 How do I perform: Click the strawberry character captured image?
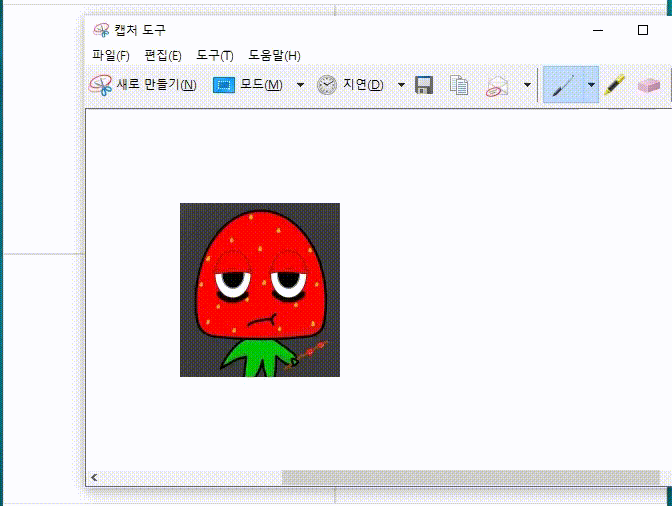coord(260,290)
